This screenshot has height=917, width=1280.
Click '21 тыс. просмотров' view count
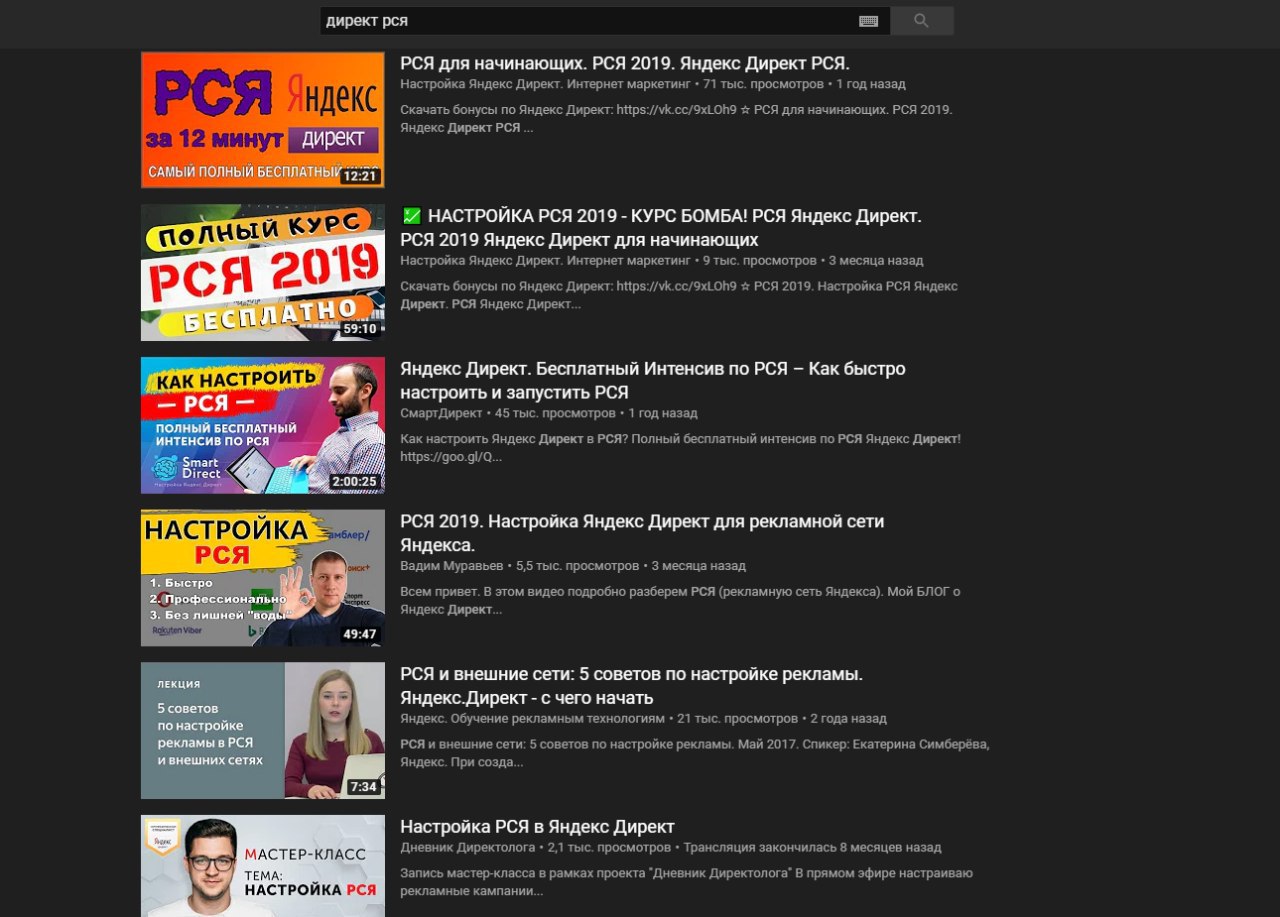737,718
